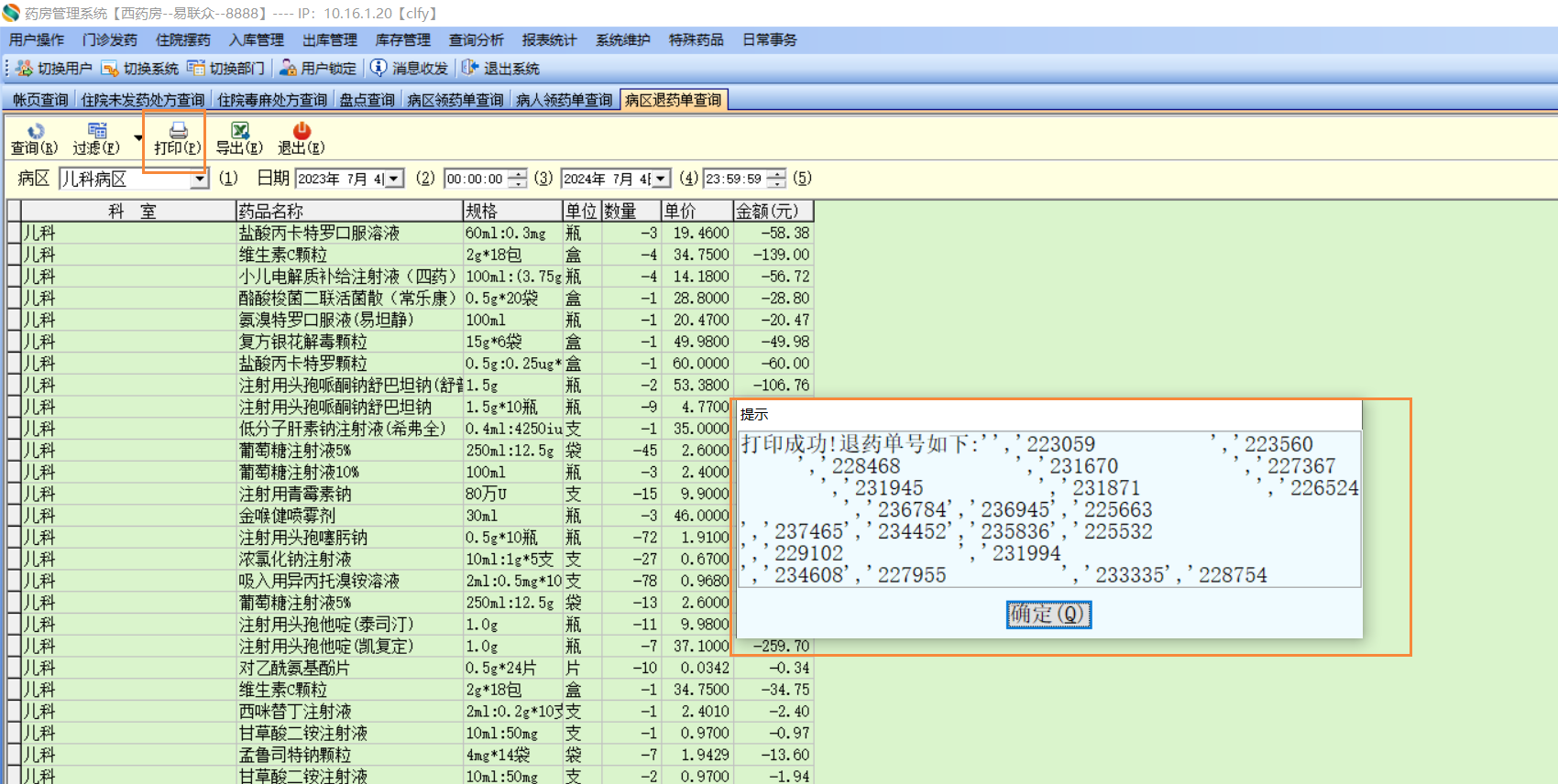Viewport: 1558px width, 784px height.
Task: Open the 日常事务 menu
Action: [770, 40]
